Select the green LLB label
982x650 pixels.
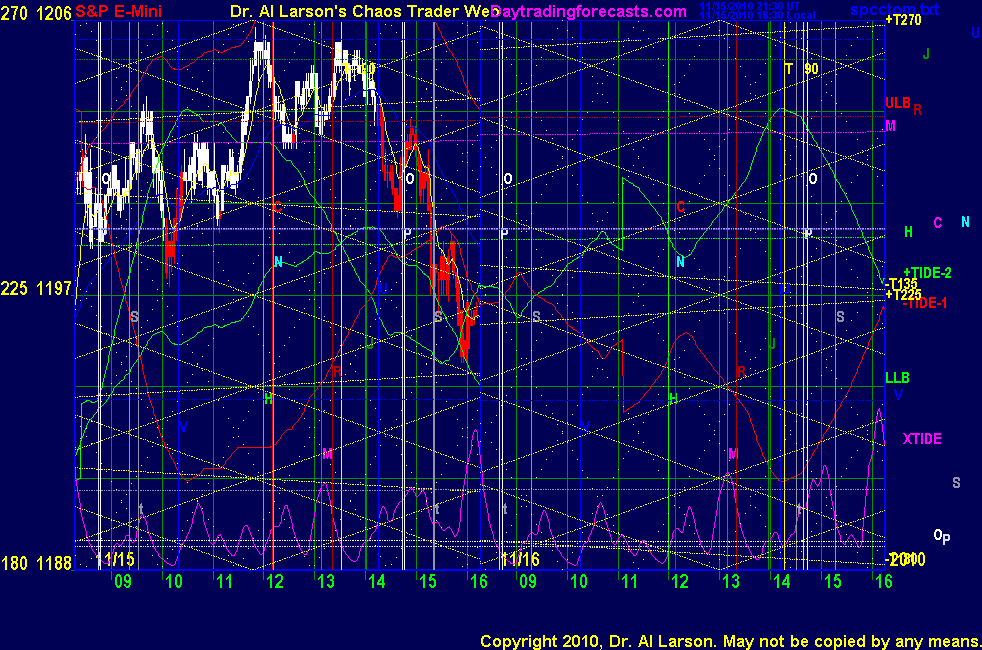(x=897, y=378)
